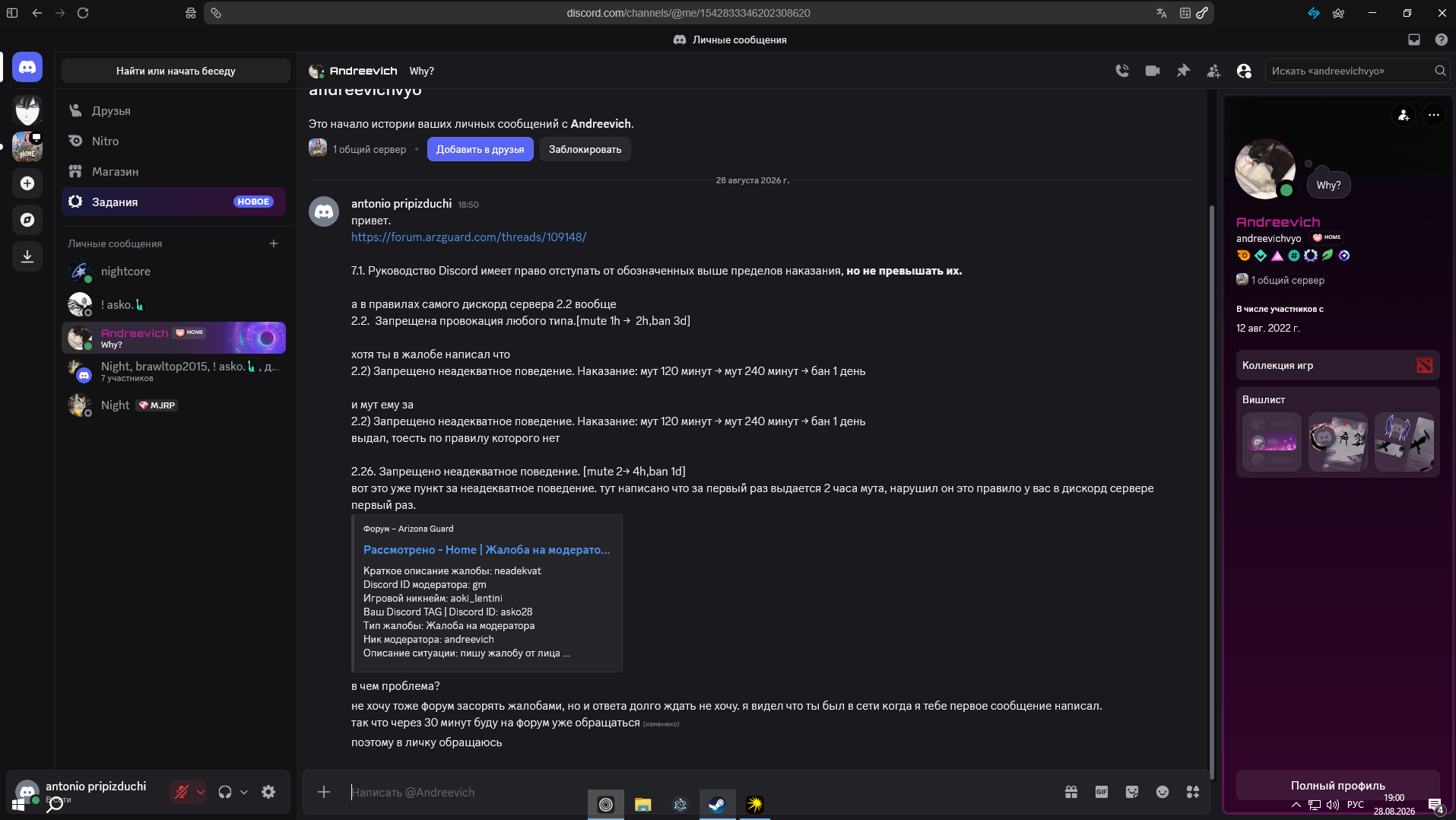The image size is (1456, 820).
Task: Open DM with ! asko.
Action: coord(174,304)
